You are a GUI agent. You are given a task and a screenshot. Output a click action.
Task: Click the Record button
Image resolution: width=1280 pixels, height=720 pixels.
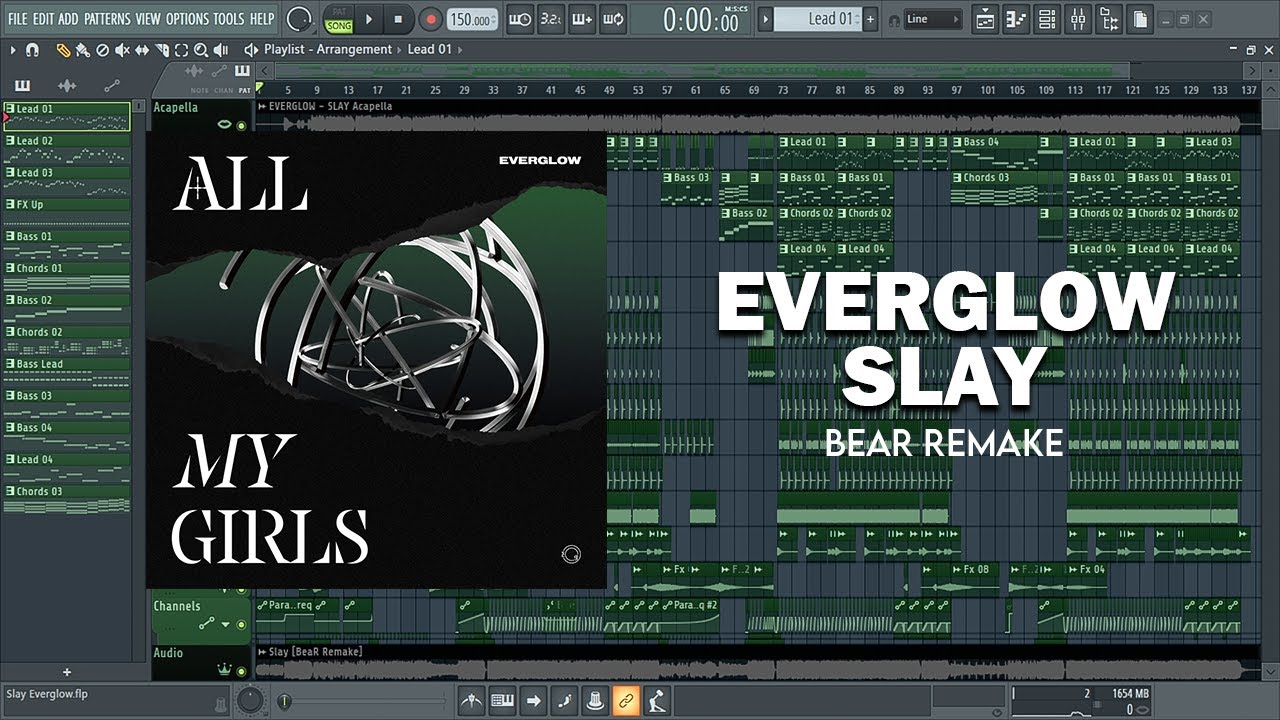(x=431, y=19)
